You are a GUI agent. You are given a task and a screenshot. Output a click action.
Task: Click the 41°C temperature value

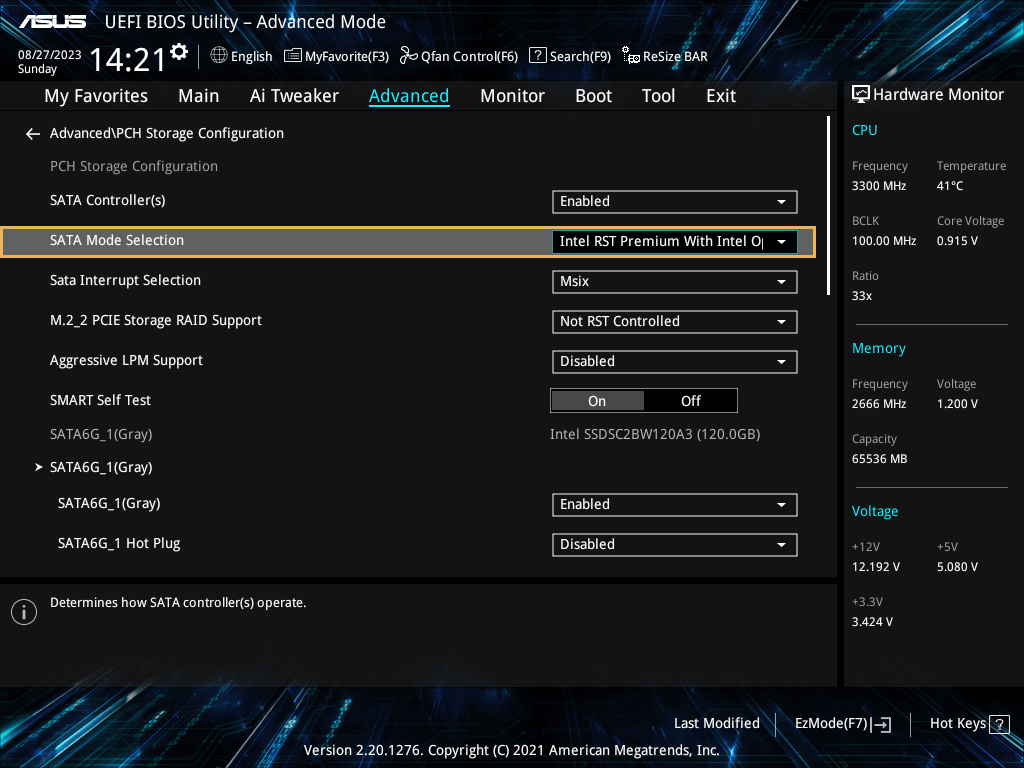pyautogui.click(x=950, y=186)
